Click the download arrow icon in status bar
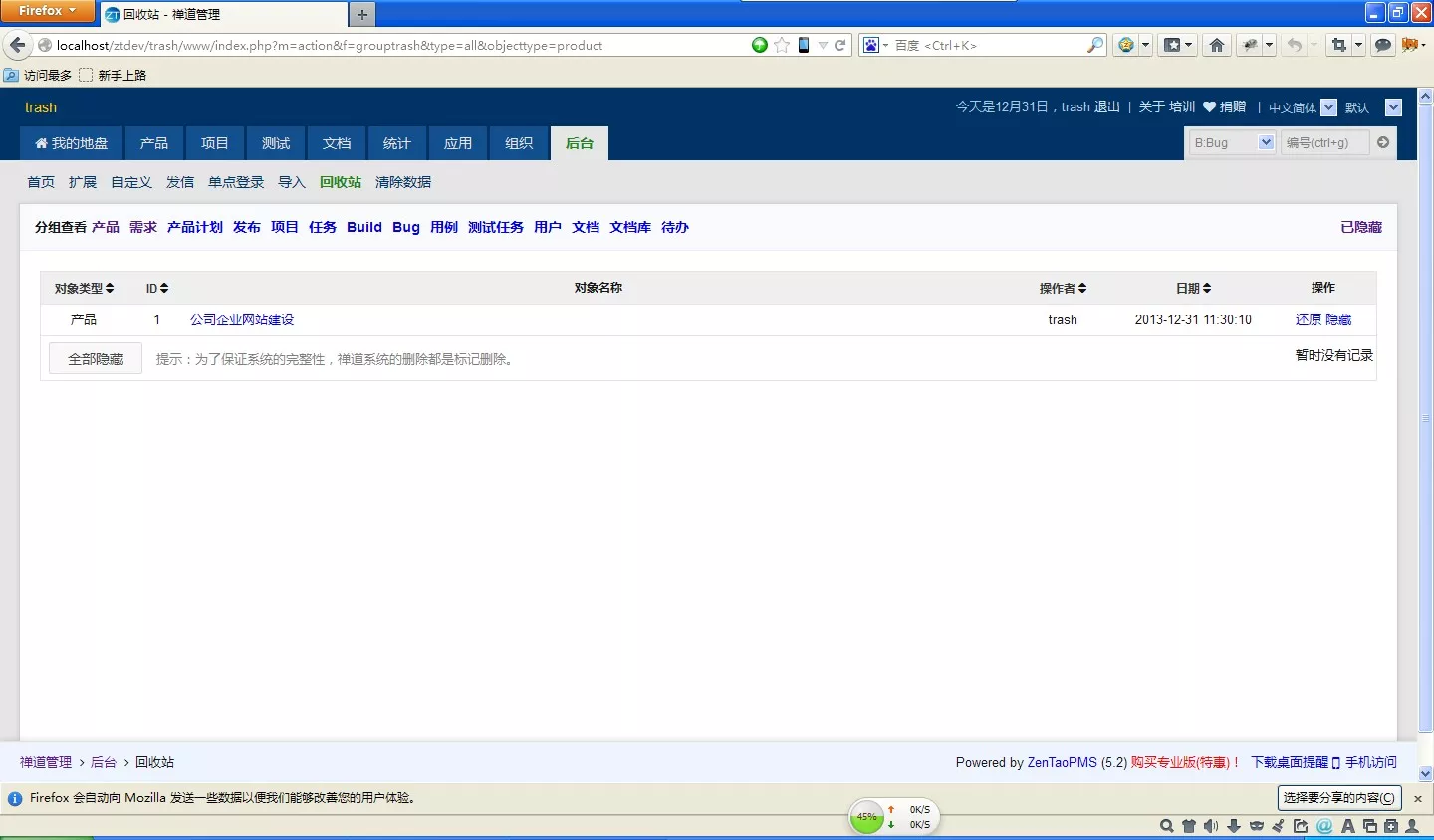1434x840 pixels. point(1234,826)
